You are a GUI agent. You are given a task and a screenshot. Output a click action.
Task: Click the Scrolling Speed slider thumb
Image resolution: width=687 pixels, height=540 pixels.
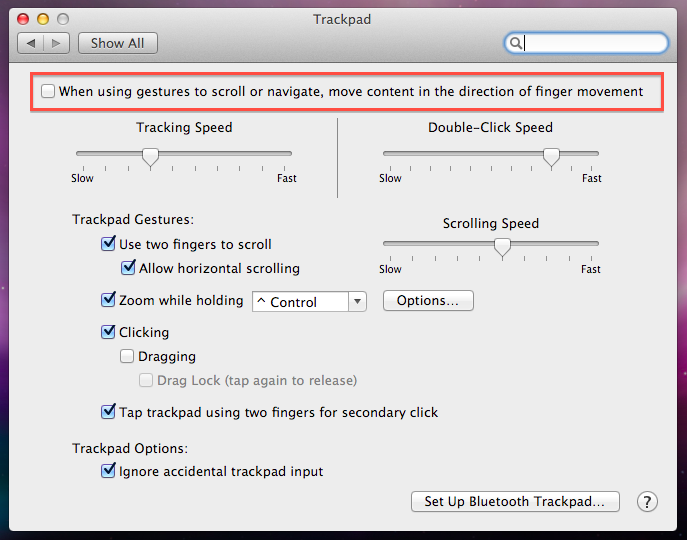tap(503, 246)
